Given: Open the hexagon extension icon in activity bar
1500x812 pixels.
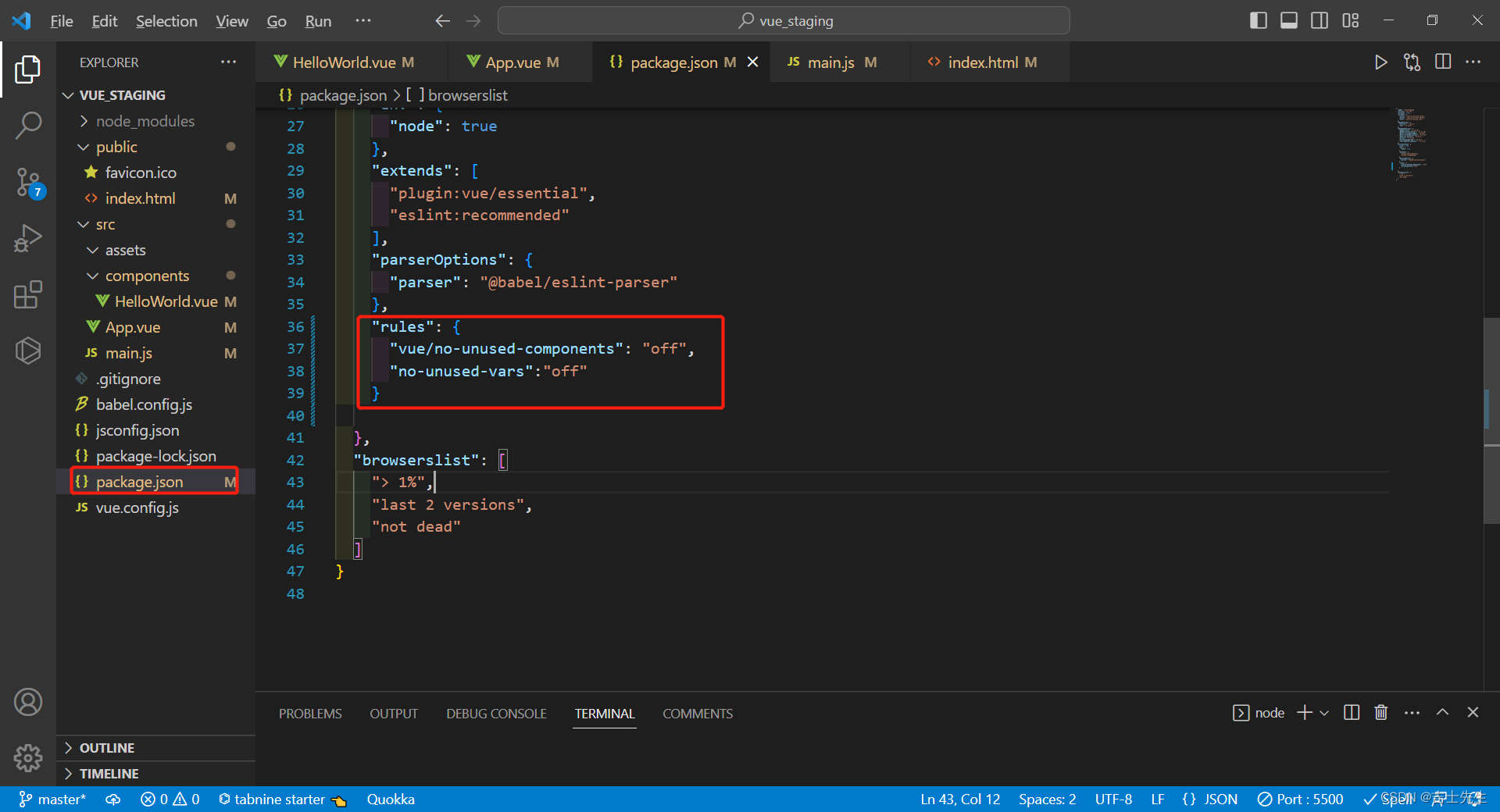Looking at the screenshot, I should point(28,351).
